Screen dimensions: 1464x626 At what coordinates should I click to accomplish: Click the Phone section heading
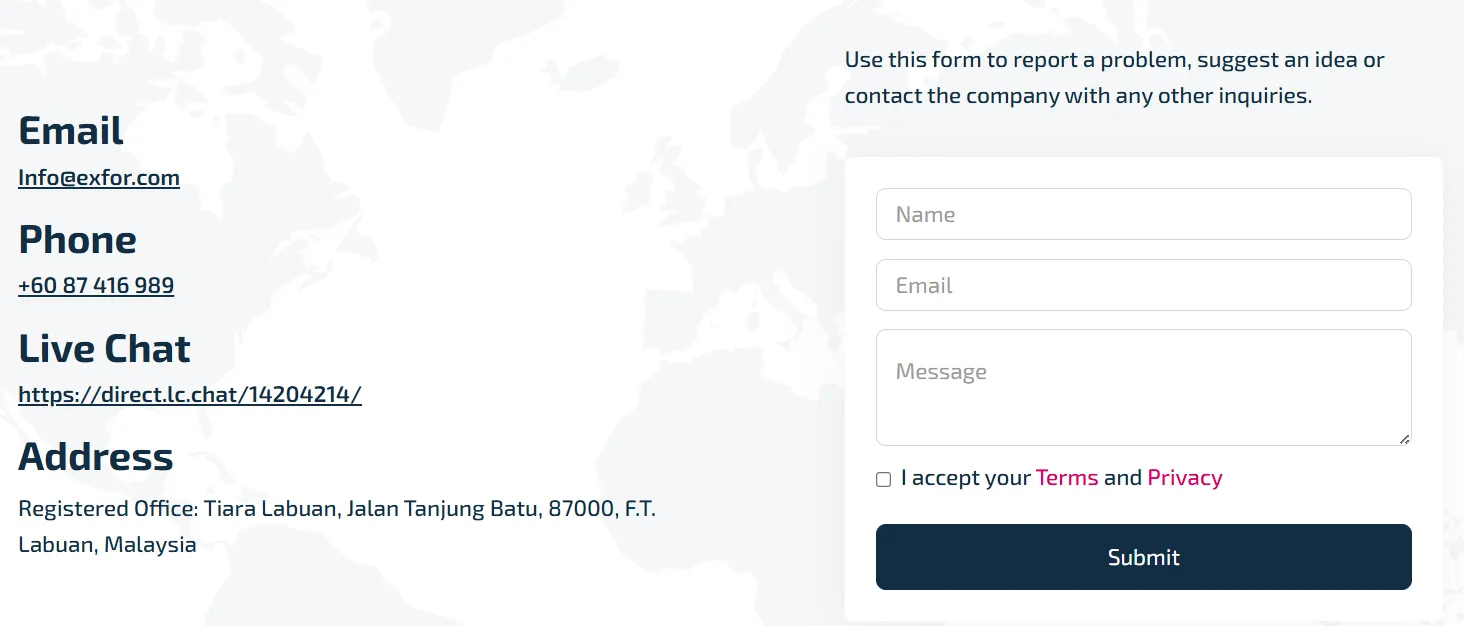pyautogui.click(x=77, y=240)
